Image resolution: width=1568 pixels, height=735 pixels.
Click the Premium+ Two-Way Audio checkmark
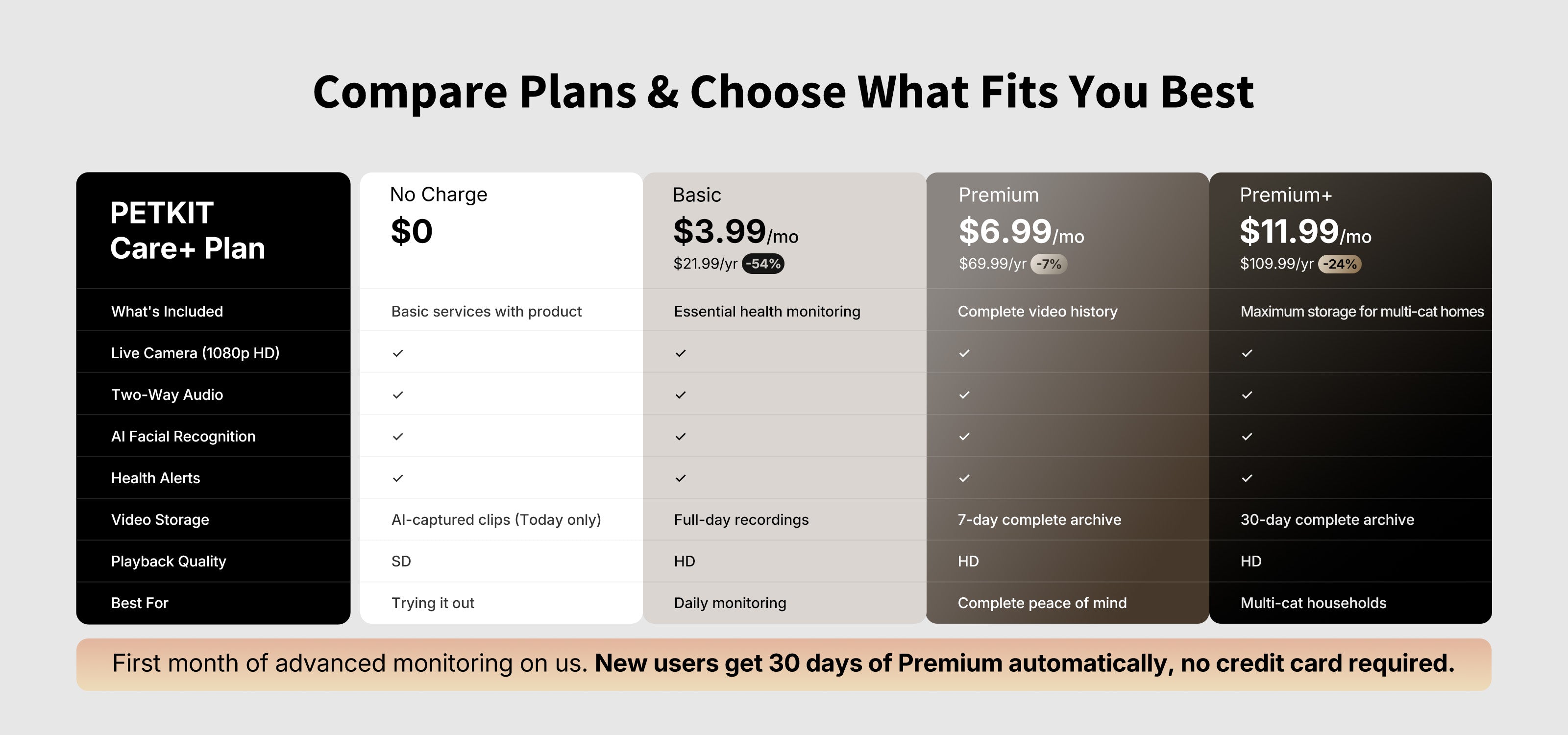pyautogui.click(x=1247, y=395)
